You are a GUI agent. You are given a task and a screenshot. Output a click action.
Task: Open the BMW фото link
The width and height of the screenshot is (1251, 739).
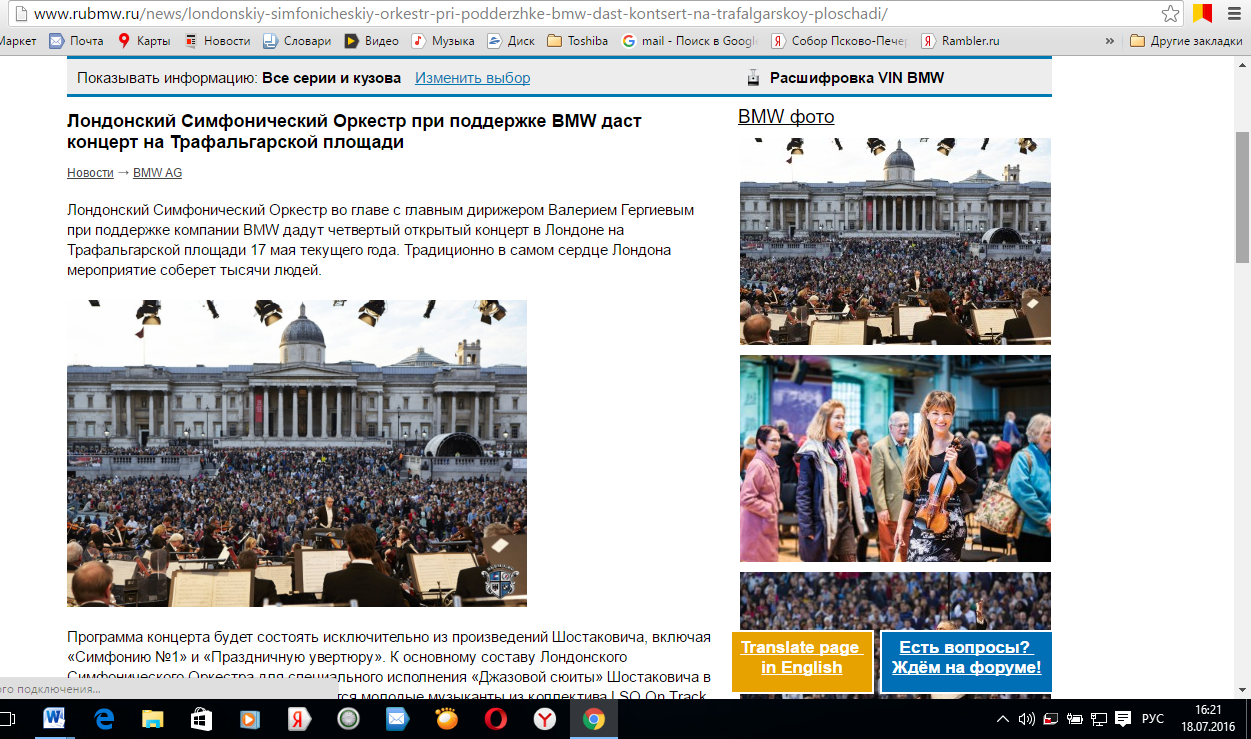point(786,117)
